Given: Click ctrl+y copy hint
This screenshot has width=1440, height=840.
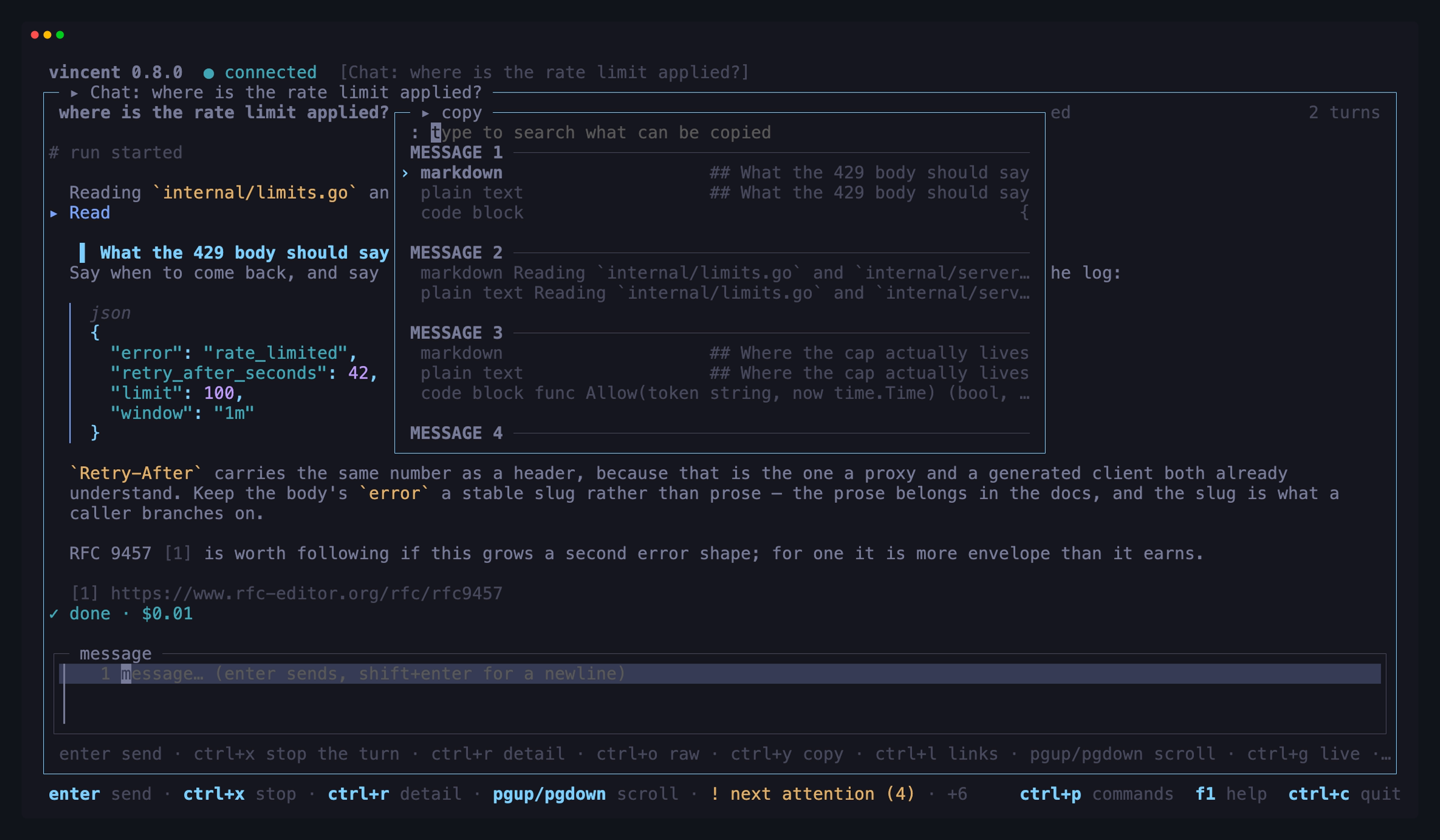Looking at the screenshot, I should (787, 754).
